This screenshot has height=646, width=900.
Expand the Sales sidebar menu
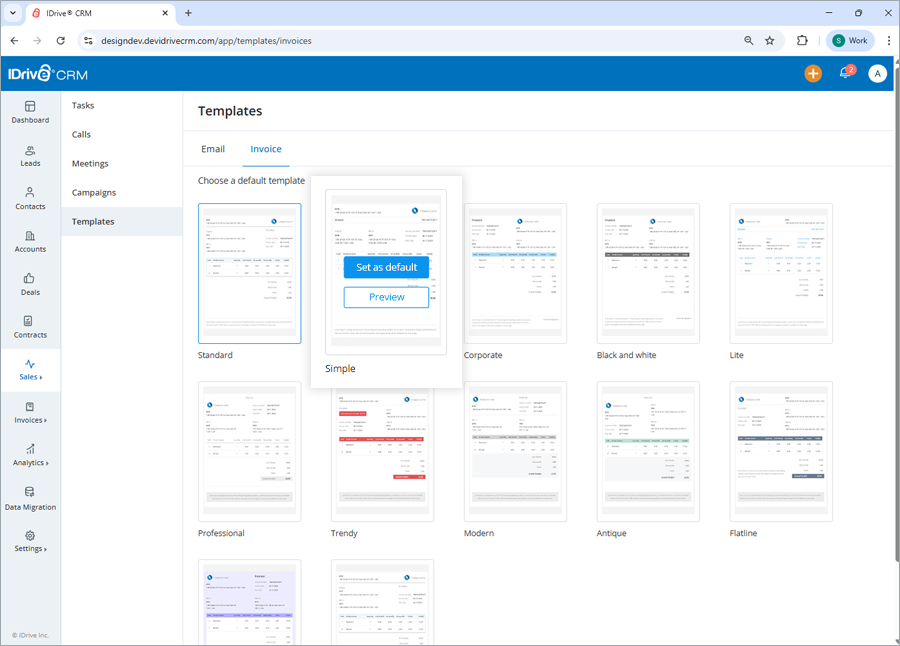30,371
